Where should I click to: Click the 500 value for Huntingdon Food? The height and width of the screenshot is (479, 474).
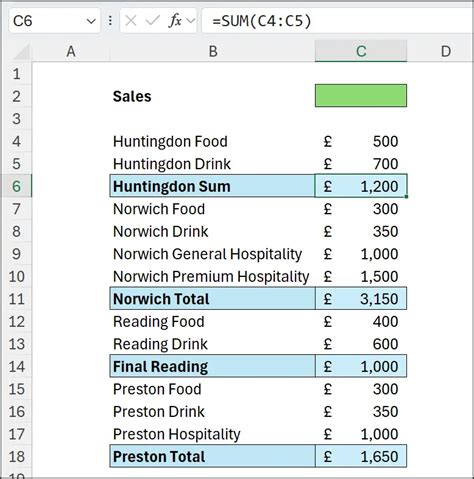tap(361, 141)
